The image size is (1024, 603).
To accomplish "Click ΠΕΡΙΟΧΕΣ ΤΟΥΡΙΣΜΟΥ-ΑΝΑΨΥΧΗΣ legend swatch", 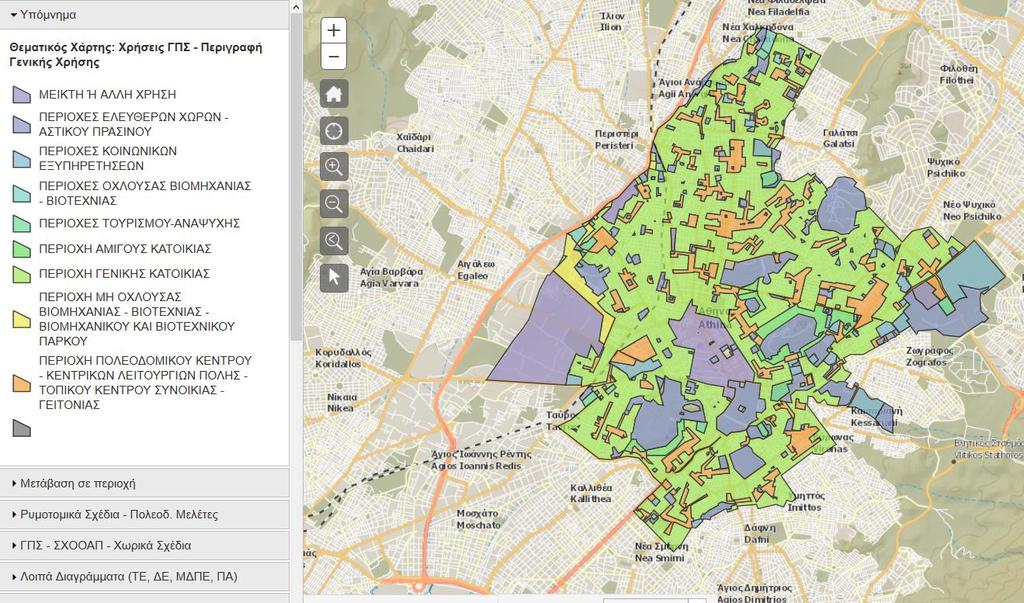I will pyautogui.click(x=22, y=223).
